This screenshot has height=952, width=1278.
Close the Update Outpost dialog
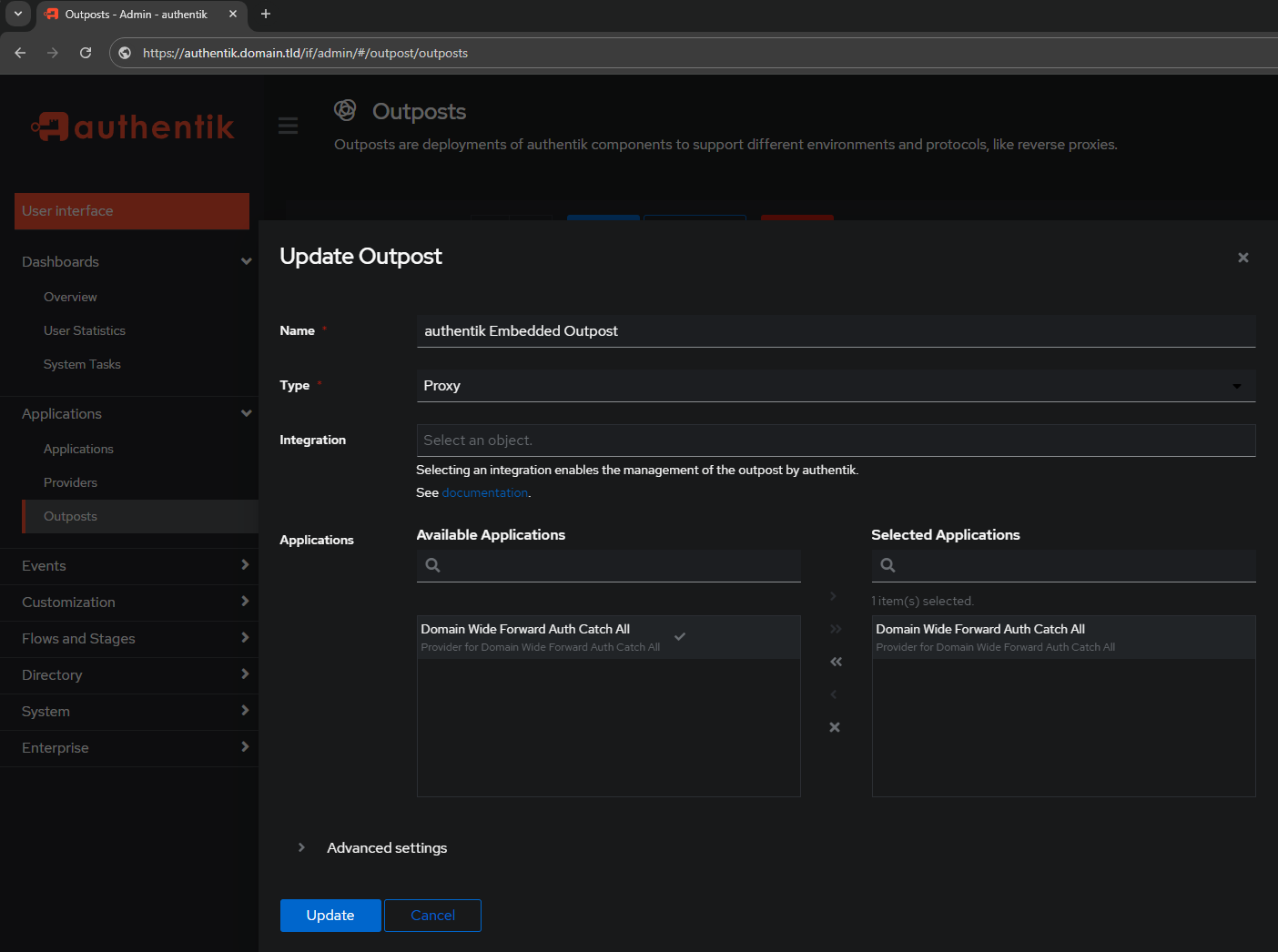coord(1242,258)
